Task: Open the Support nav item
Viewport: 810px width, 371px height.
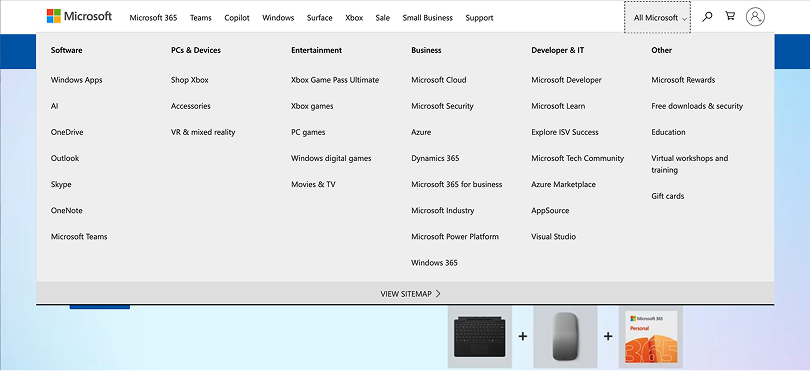Action: 479,18
